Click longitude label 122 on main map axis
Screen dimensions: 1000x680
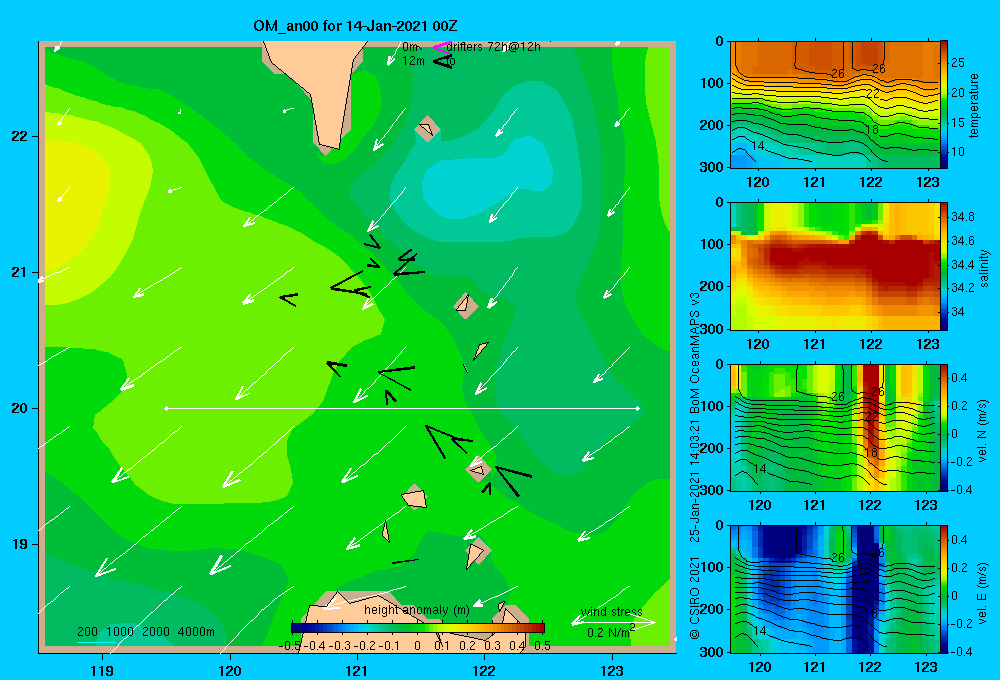[x=485, y=670]
